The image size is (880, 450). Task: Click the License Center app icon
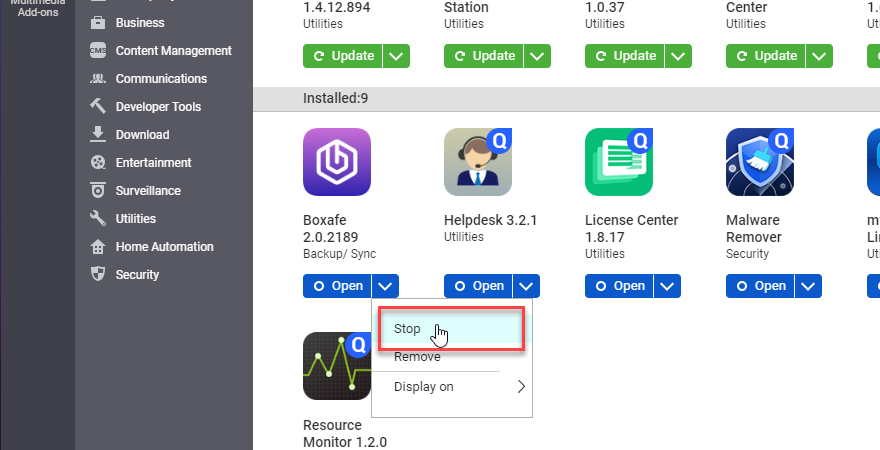619,162
